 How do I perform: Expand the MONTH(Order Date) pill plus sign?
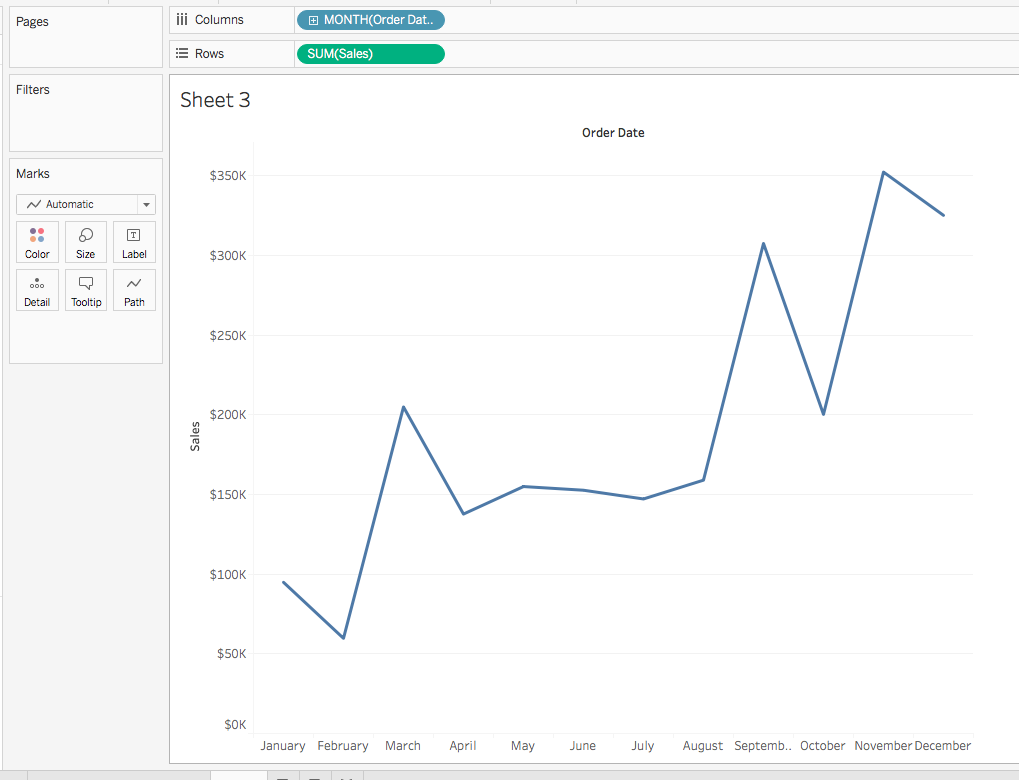[x=314, y=20]
